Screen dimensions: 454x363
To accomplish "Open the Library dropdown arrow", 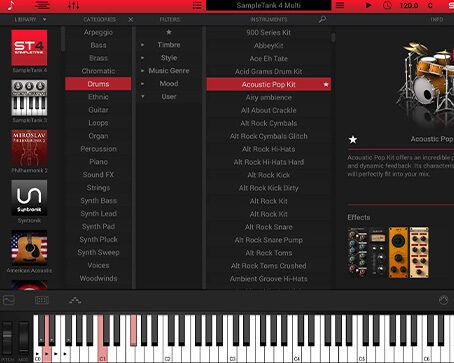I will pos(44,20).
